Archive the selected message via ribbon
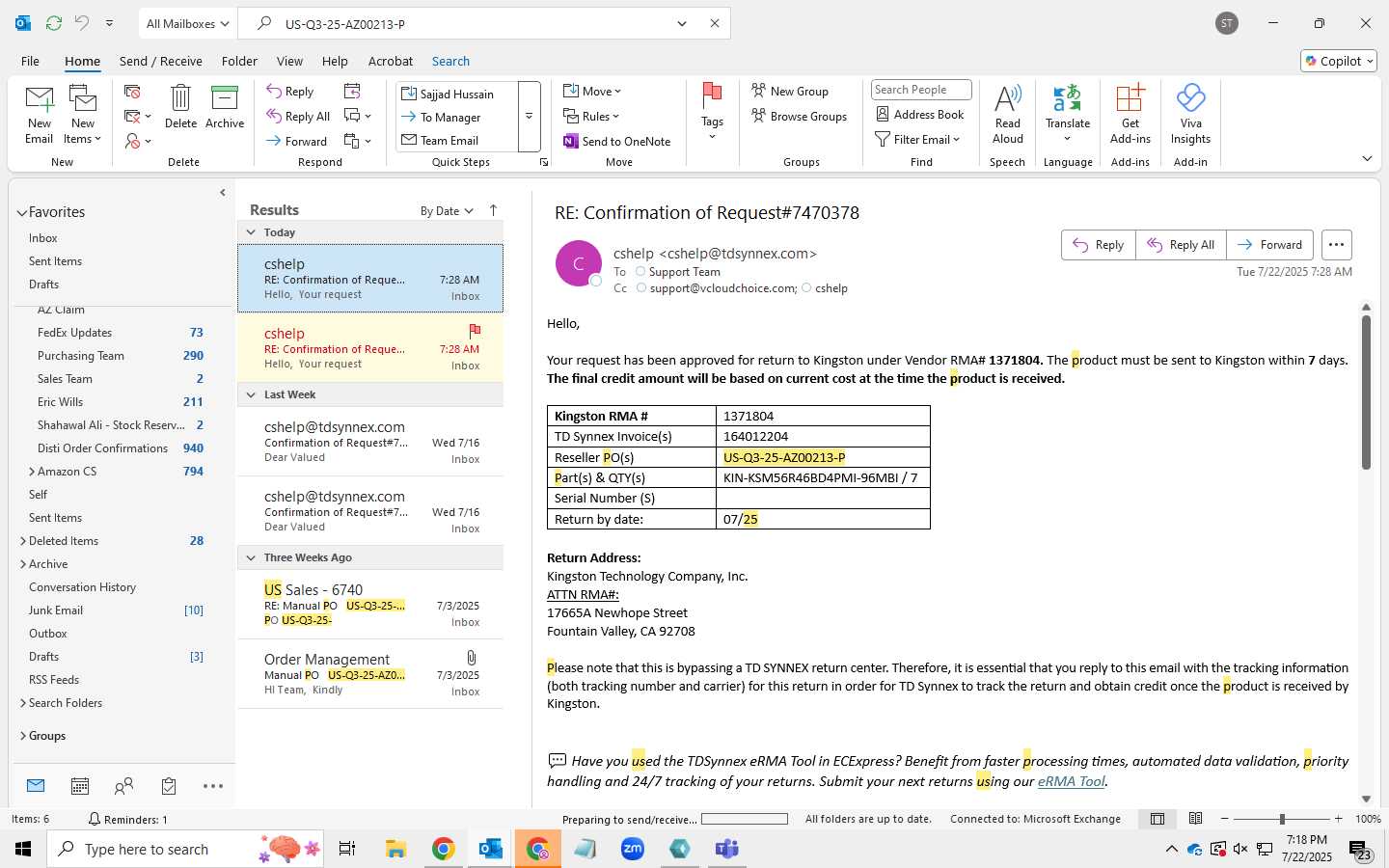This screenshot has height=868, width=1389. click(225, 106)
